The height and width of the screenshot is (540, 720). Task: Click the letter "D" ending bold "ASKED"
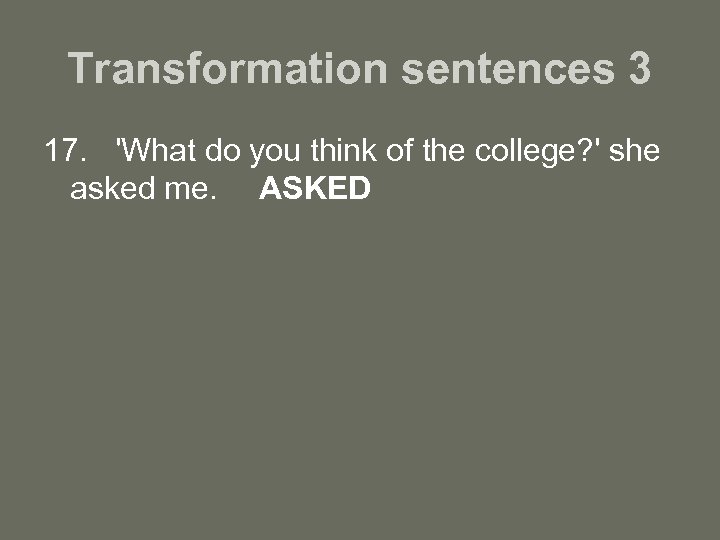pyautogui.click(x=360, y=188)
